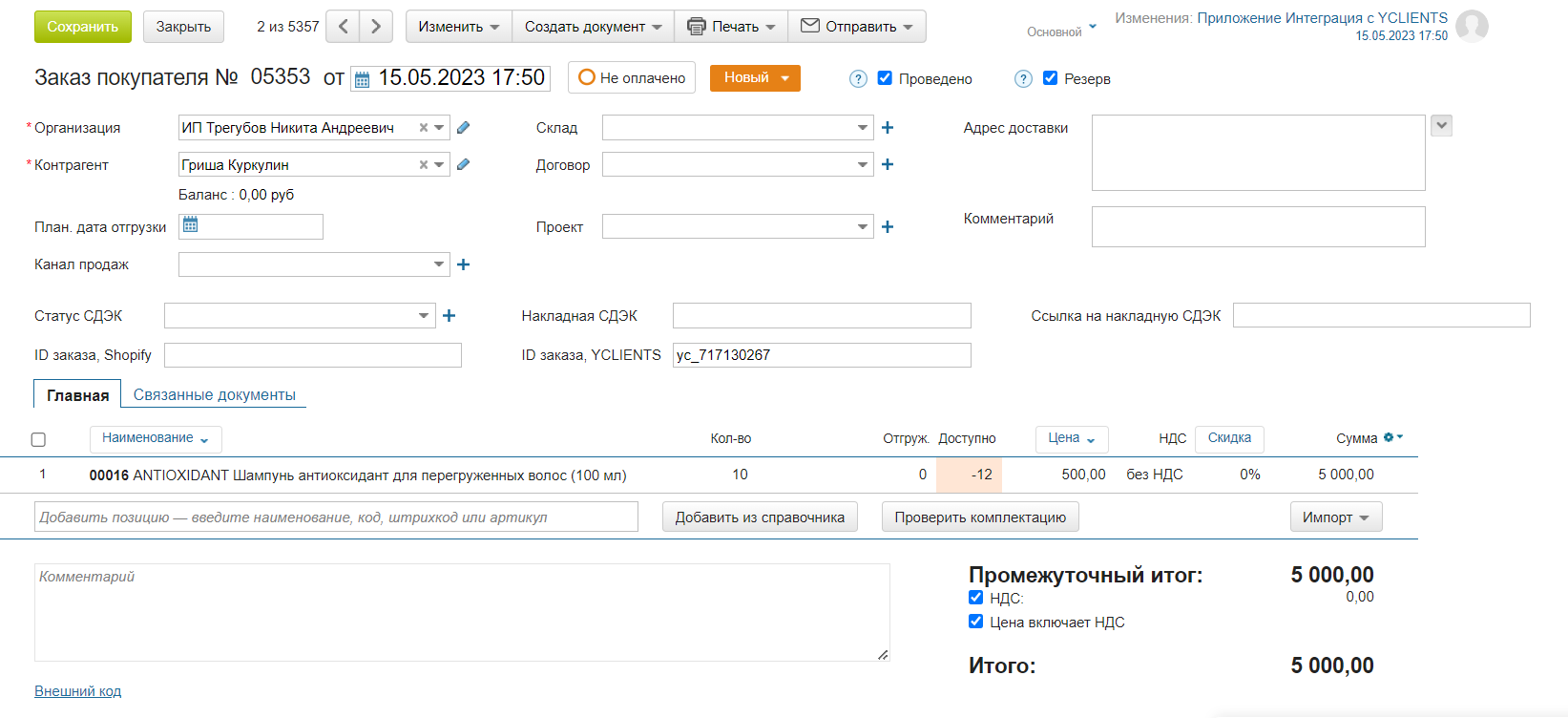Expand the Канал продаж dropdown

tap(438, 264)
